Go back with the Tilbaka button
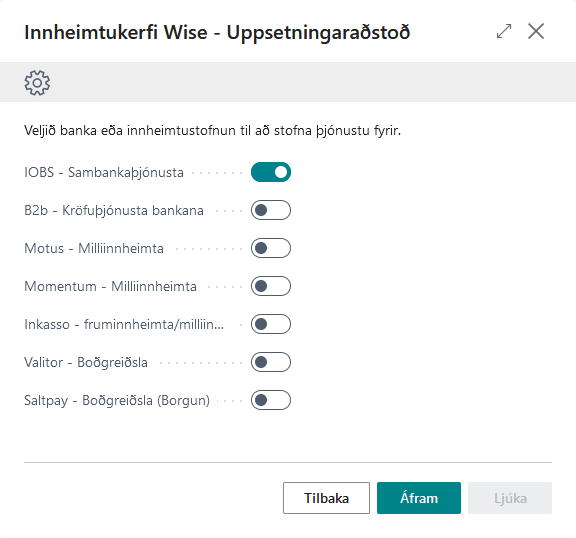This screenshot has width=576, height=538. 326,498
